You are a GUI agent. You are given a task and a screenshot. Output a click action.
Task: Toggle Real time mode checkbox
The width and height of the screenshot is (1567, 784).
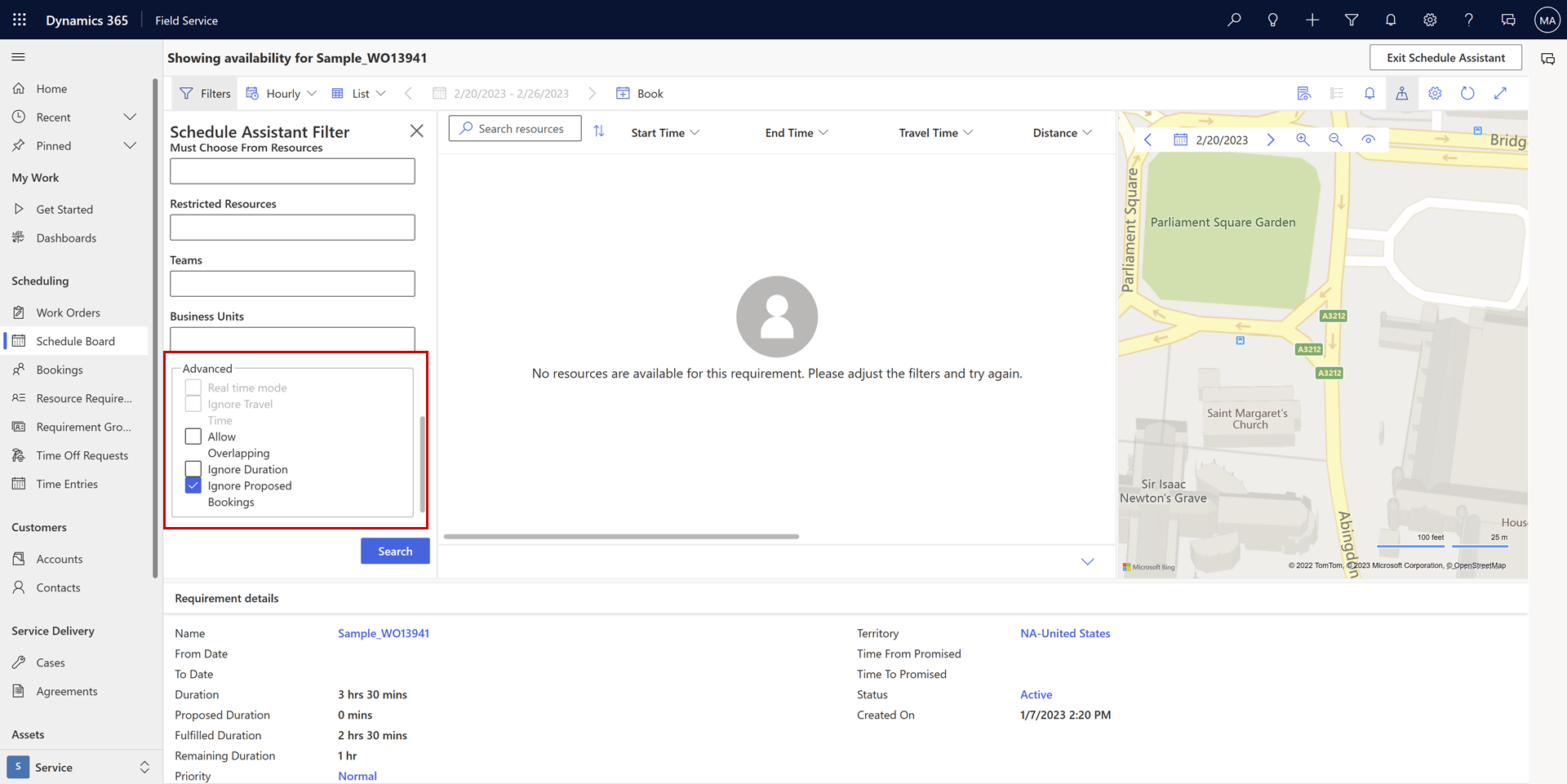pyautogui.click(x=193, y=388)
